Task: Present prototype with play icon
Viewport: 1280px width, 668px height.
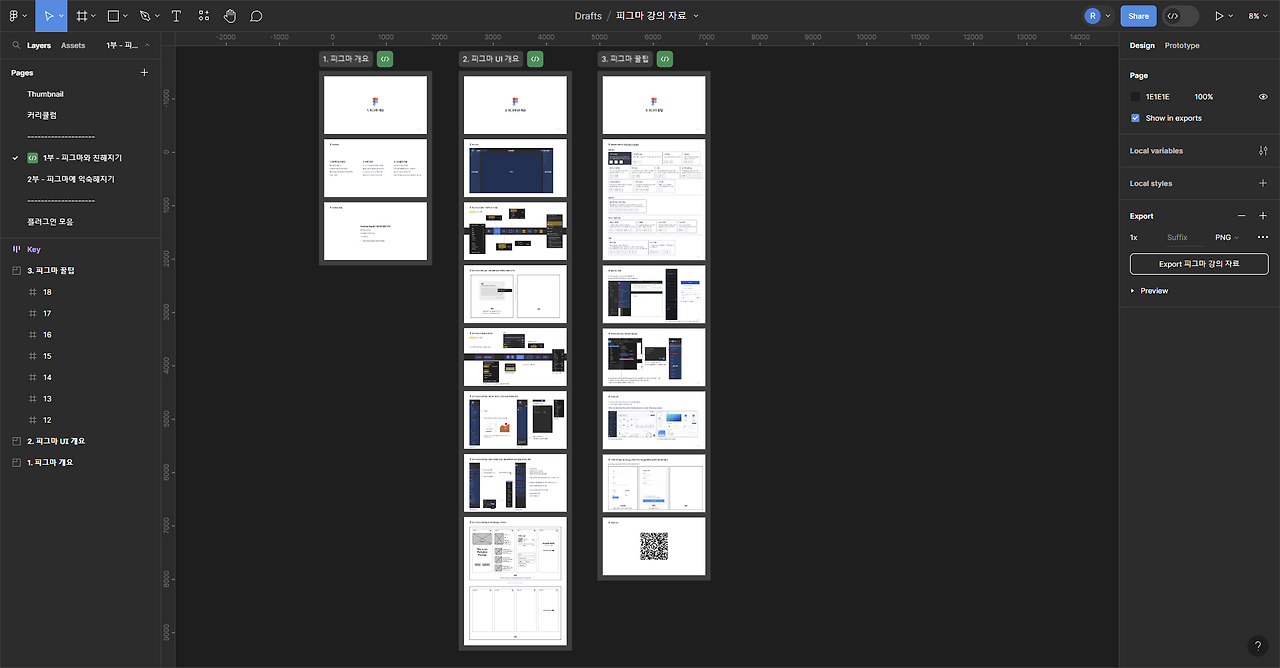Action: tap(1218, 16)
